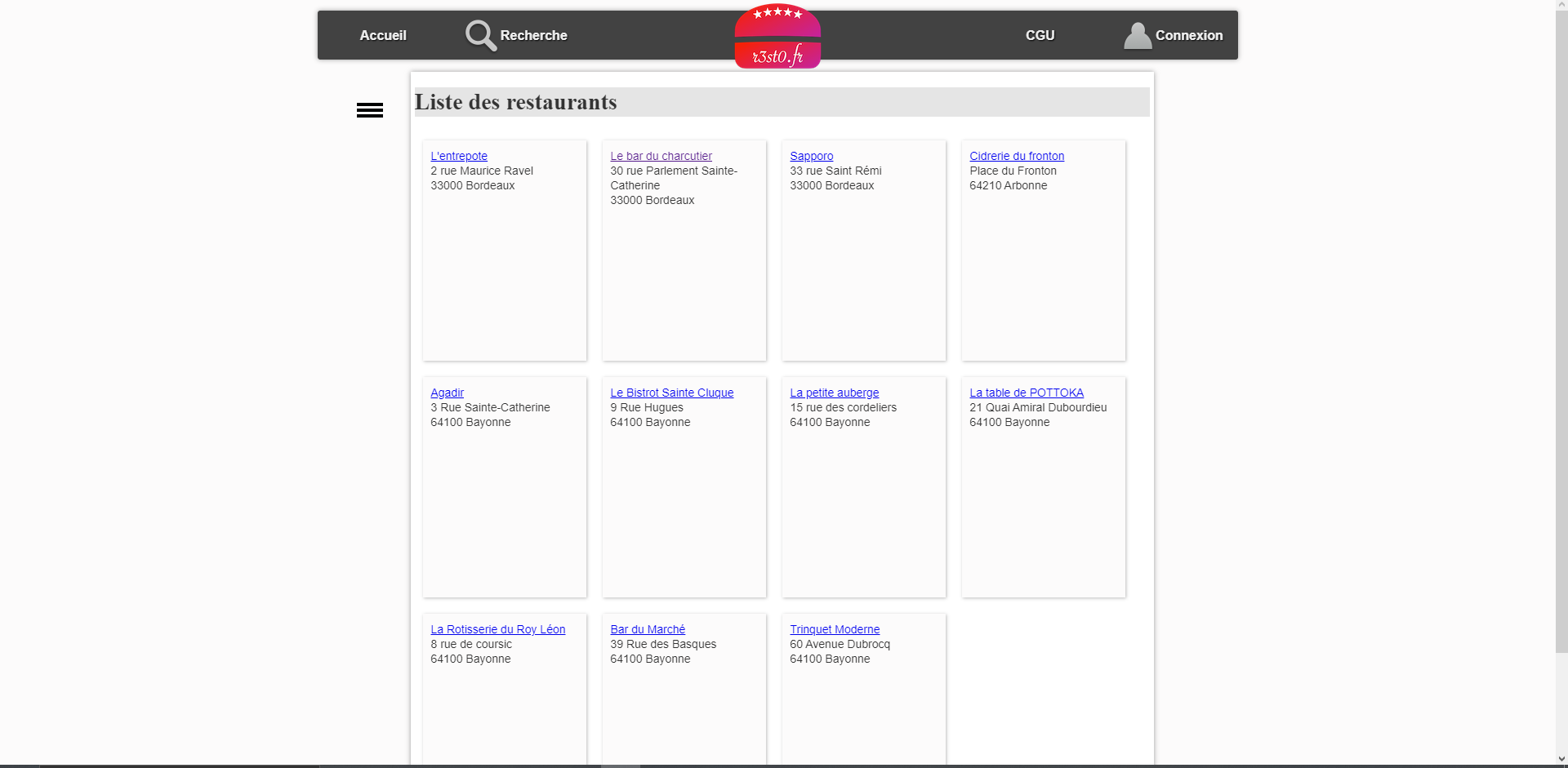This screenshot has width=1568, height=768.
Task: Open Le Bistrot Sainte Cluque link
Action: (671, 393)
